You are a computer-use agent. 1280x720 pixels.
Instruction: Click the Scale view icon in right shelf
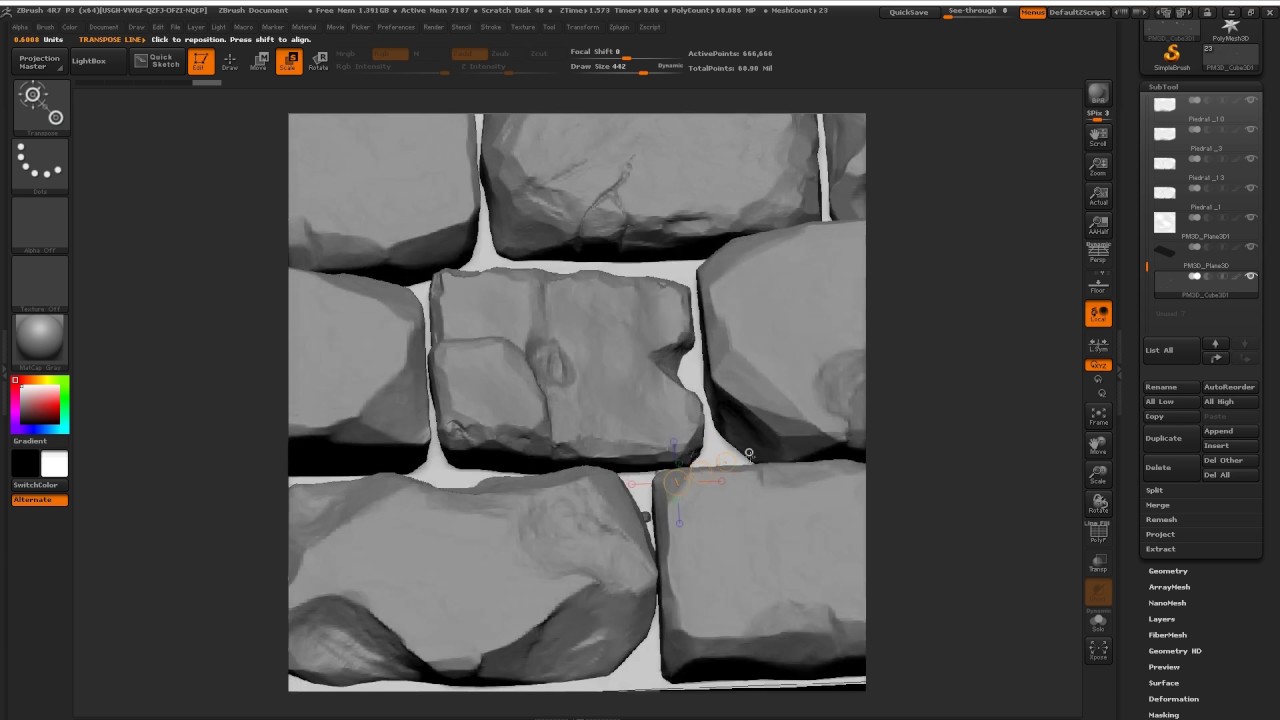coord(1098,474)
